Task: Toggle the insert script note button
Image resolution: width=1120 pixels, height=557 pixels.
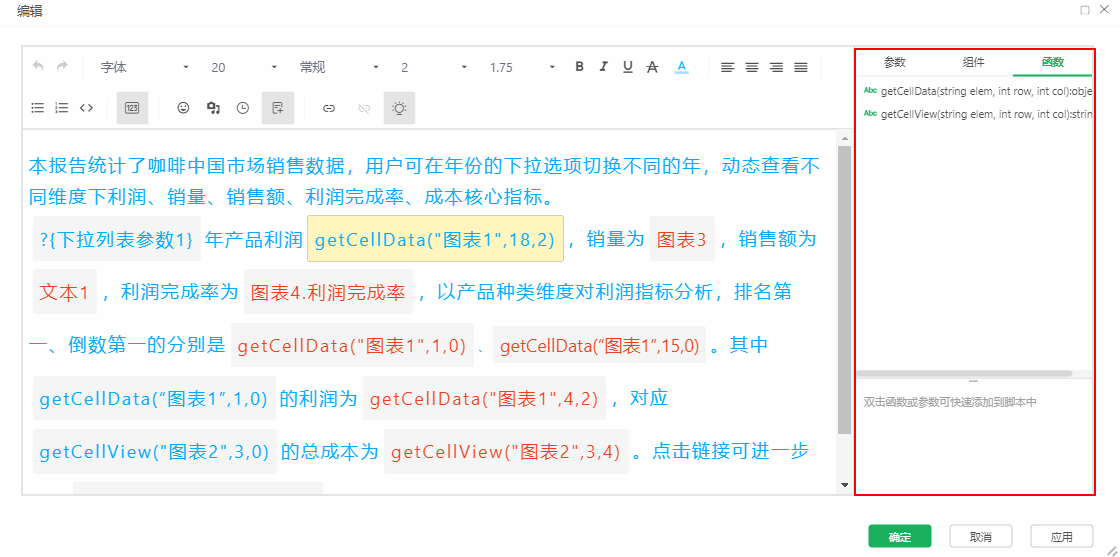Action: point(278,108)
